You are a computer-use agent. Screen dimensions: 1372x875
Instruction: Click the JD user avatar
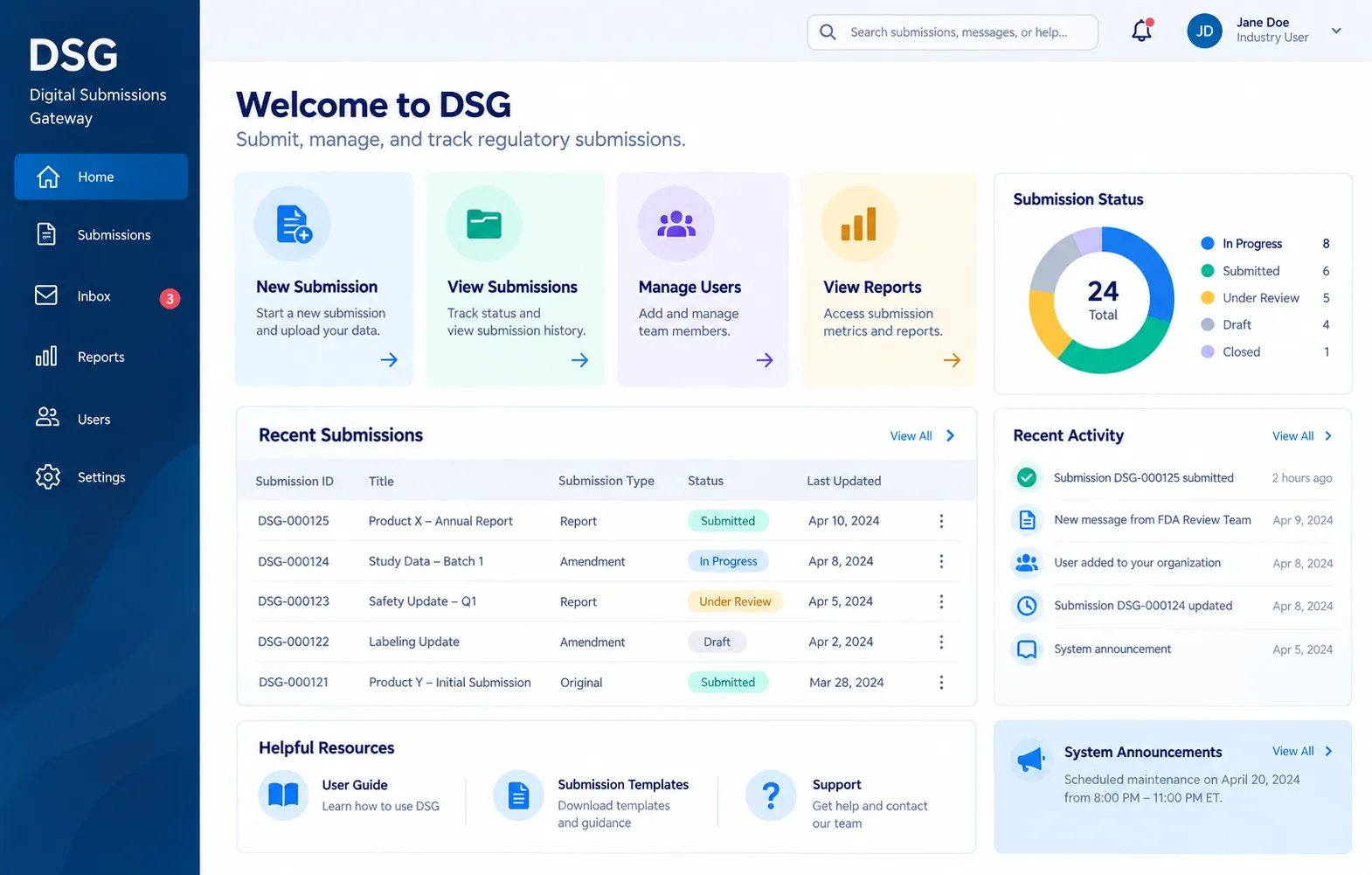point(1204,31)
